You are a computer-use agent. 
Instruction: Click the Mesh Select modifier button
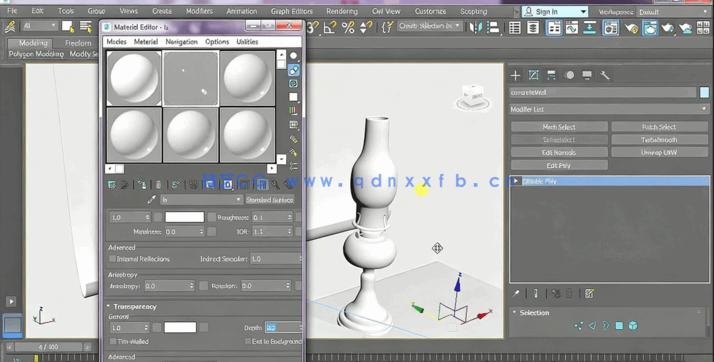pos(559,127)
